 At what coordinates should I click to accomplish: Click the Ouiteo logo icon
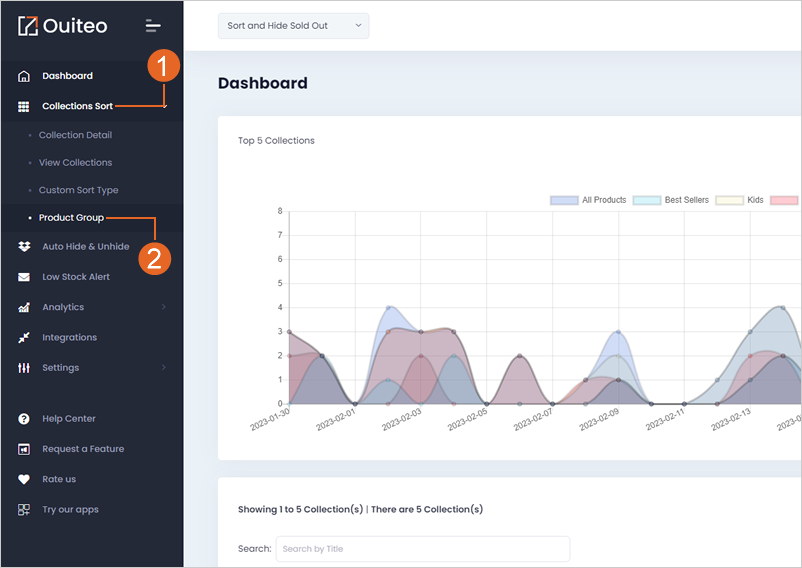[x=28, y=26]
